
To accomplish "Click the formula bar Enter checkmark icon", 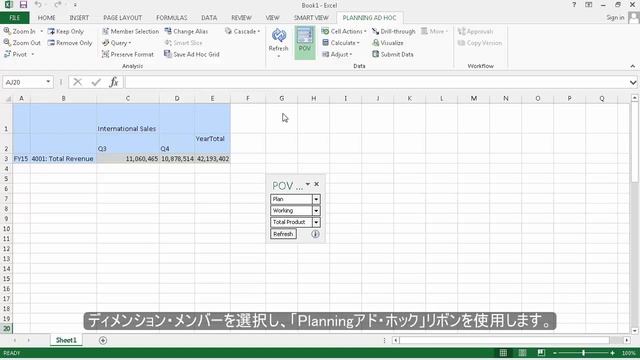I will pos(96,82).
